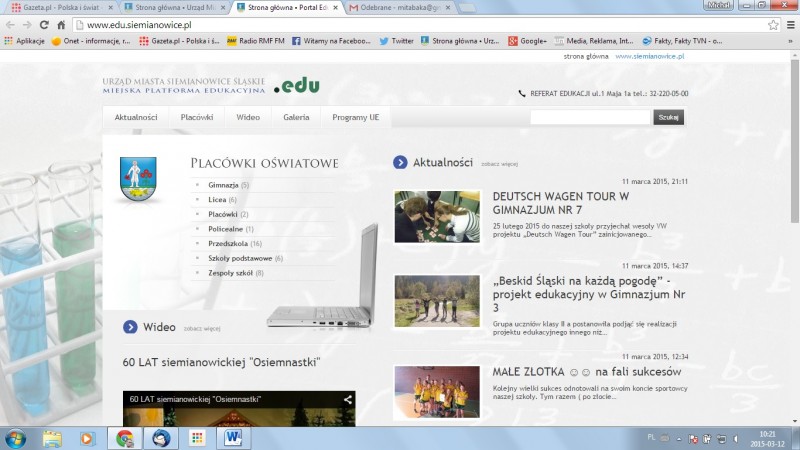
Task: Click the browser Back arrow
Action: 10,24
